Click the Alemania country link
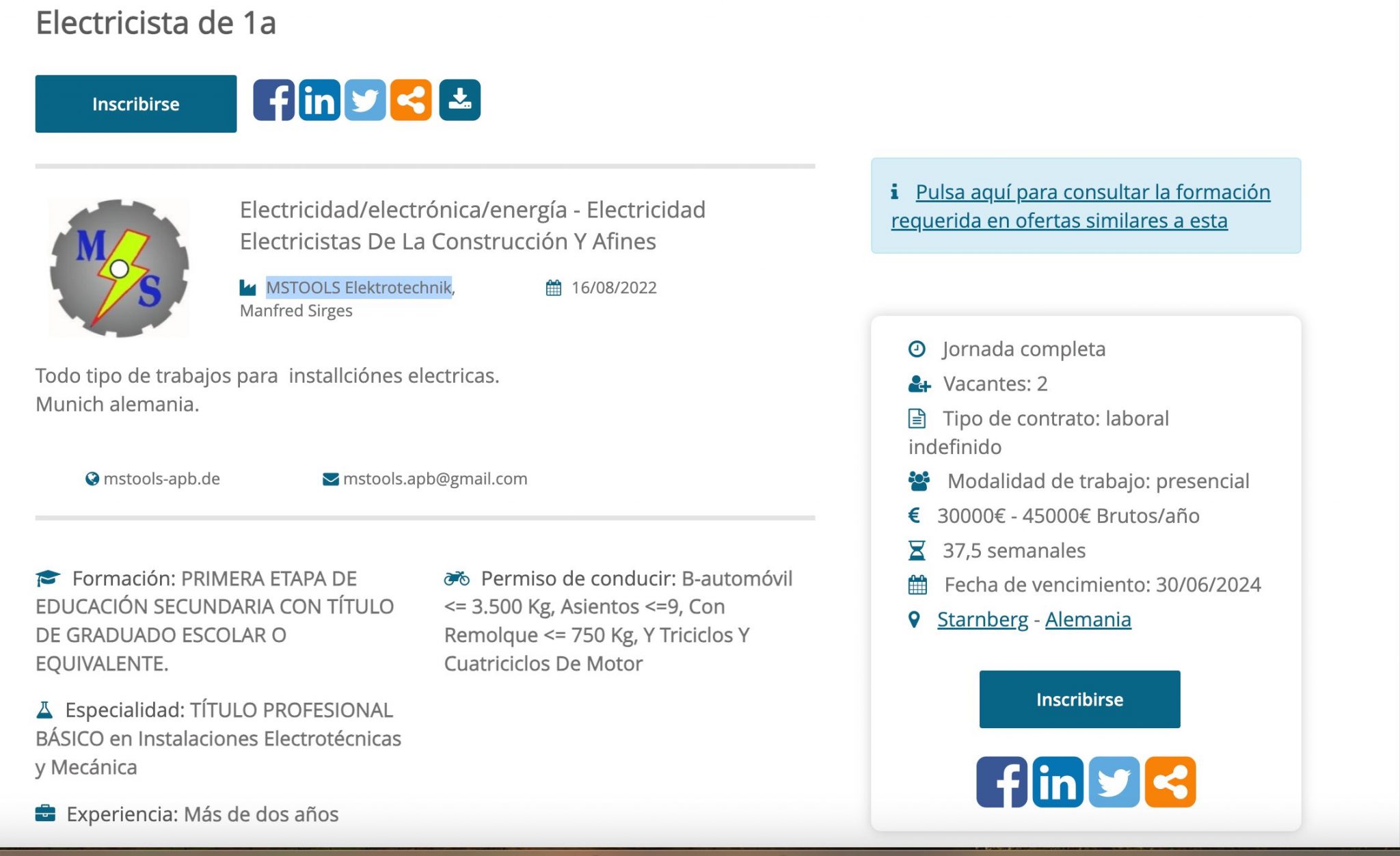Viewport: 1400px width, 856px height. coord(1088,619)
